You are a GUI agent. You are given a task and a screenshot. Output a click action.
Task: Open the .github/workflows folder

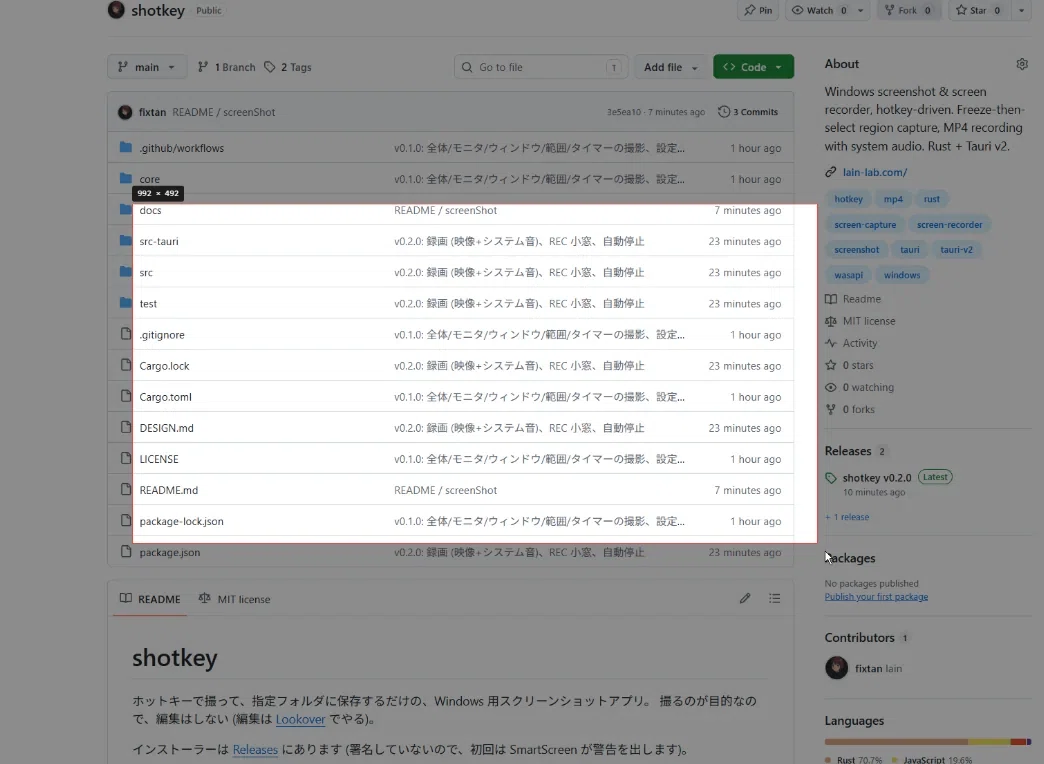coord(182,148)
